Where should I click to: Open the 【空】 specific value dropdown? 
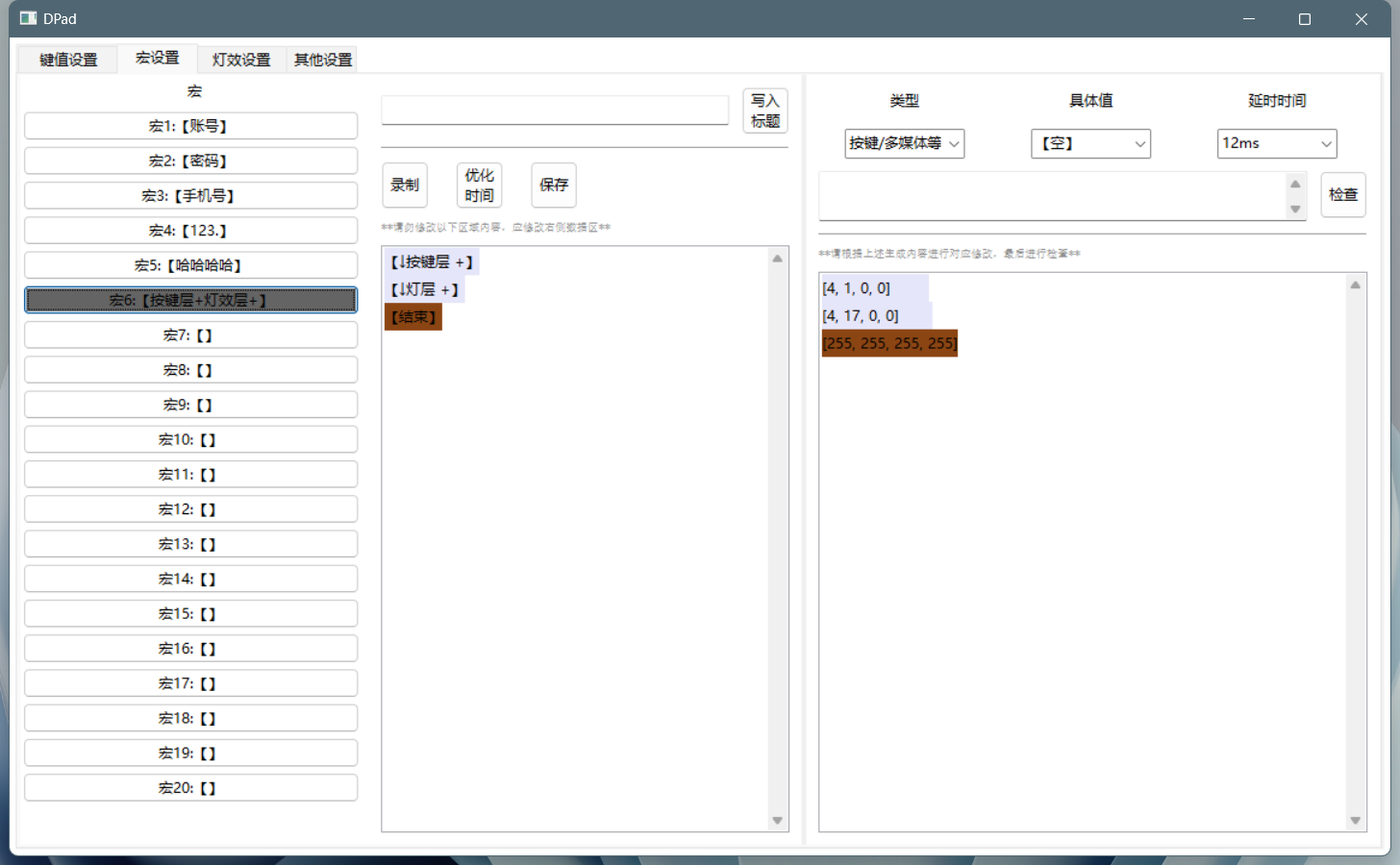click(1090, 143)
